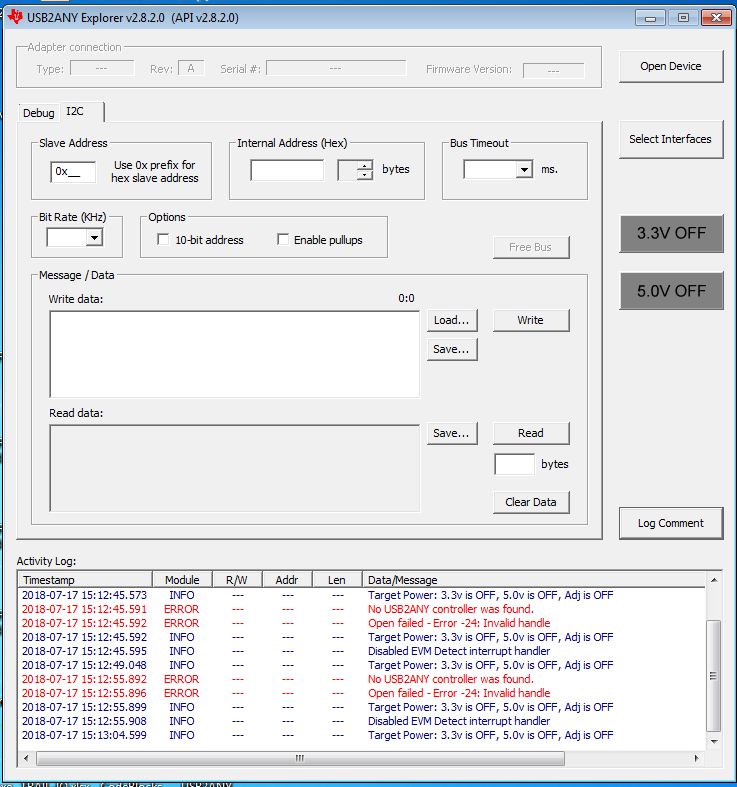The width and height of the screenshot is (737, 787).
Task: Click Save... next to Write data
Action: 452,349
